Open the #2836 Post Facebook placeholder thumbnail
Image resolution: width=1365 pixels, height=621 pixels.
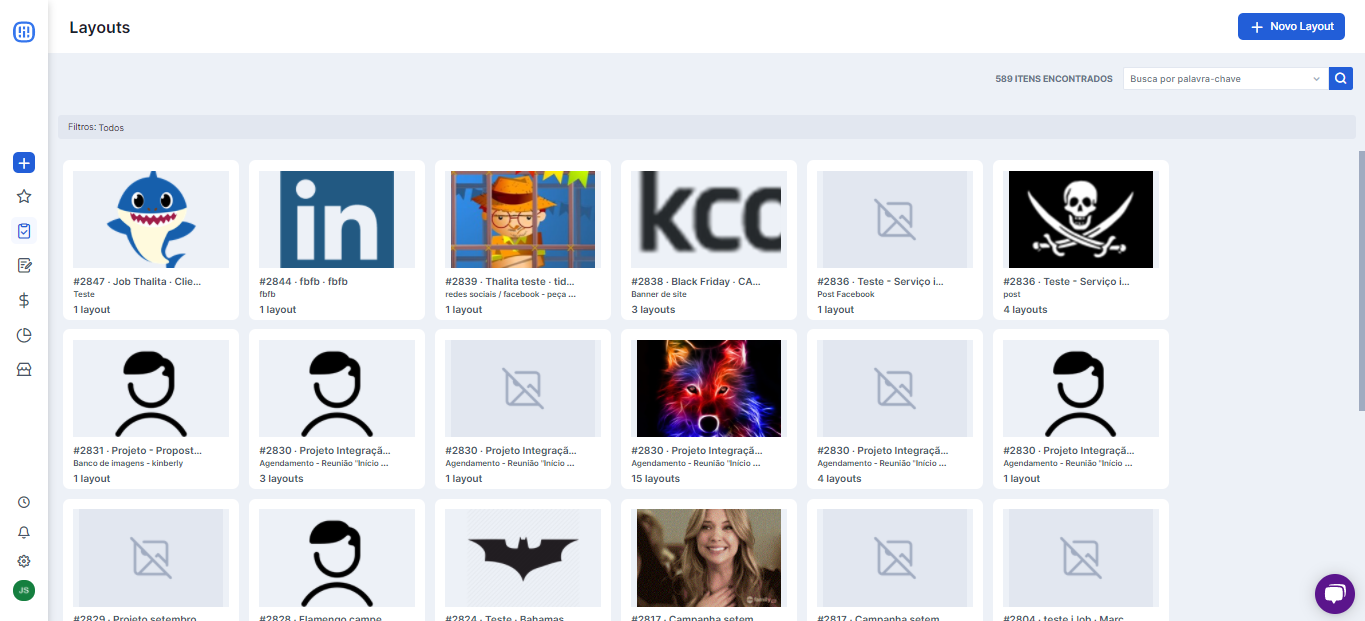coord(895,219)
